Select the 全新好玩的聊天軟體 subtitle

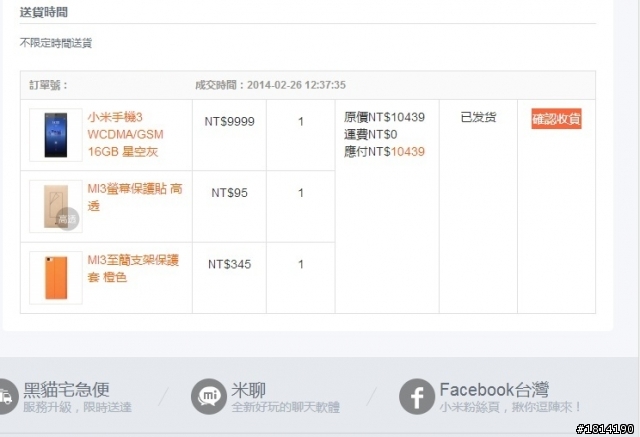click(x=286, y=407)
